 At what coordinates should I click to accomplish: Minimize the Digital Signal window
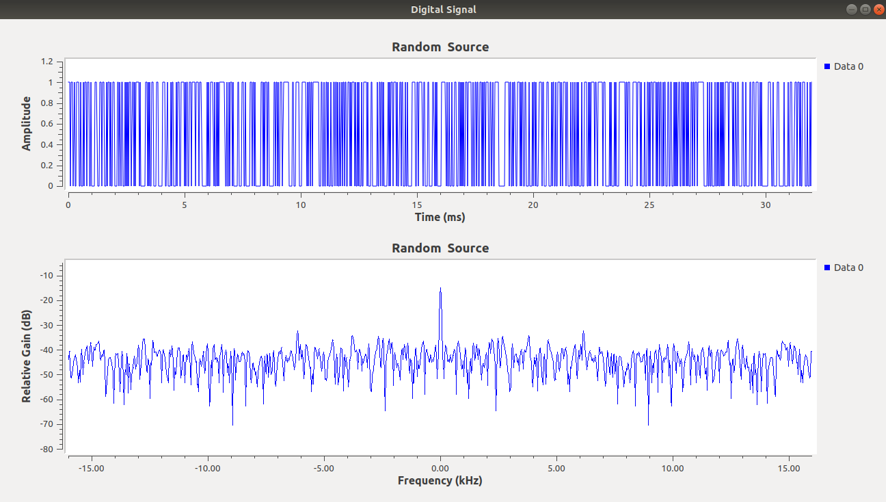click(x=852, y=9)
